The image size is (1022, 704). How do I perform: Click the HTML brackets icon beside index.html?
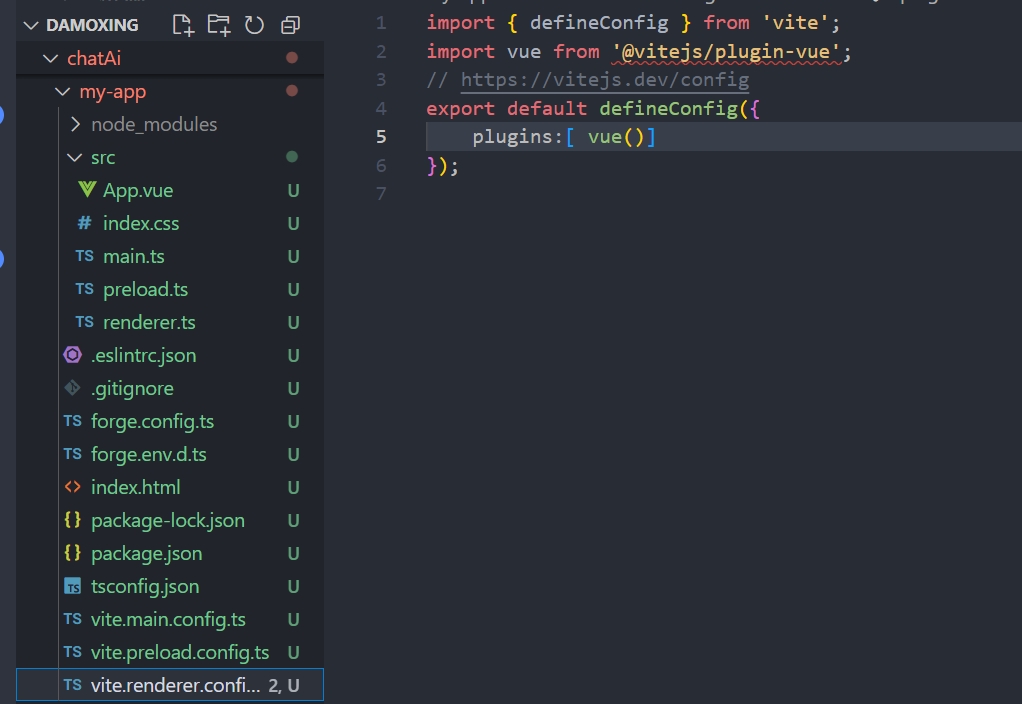(x=72, y=487)
